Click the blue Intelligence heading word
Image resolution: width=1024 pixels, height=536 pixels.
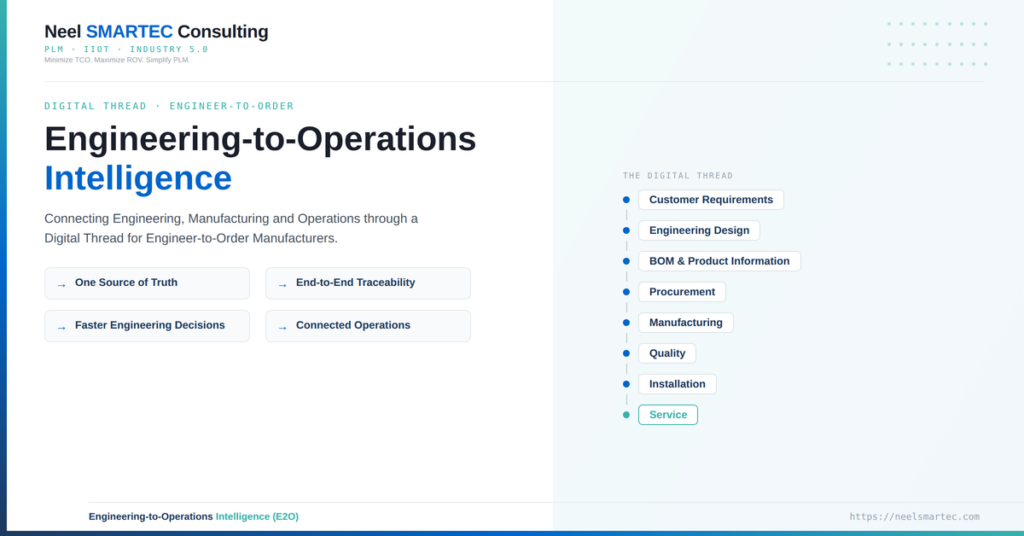(x=138, y=178)
